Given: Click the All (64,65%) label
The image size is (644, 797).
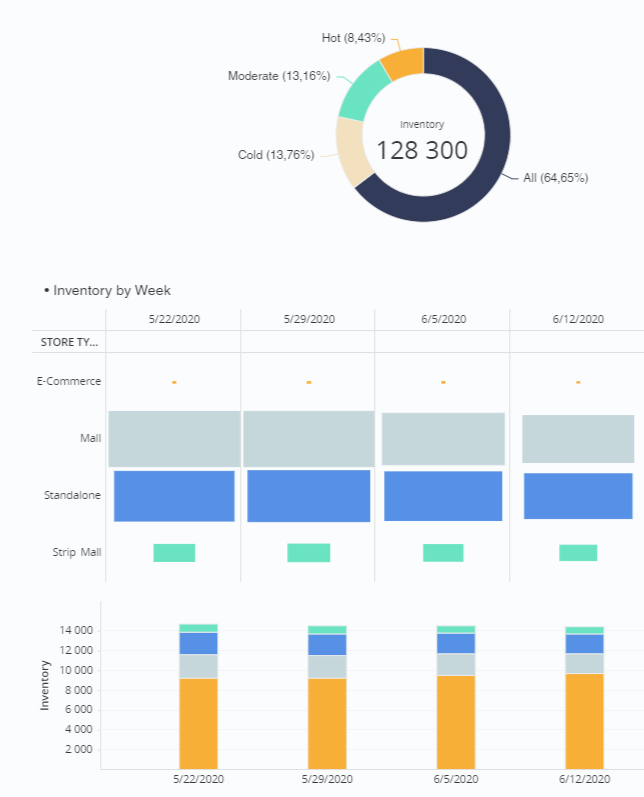Looking at the screenshot, I should (555, 178).
